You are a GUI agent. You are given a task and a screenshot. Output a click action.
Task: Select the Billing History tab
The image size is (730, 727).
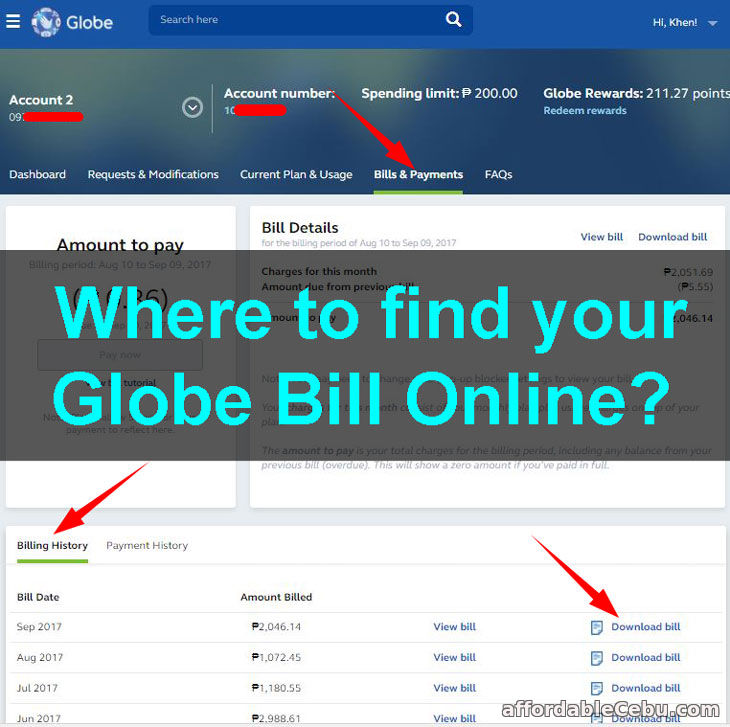point(52,545)
